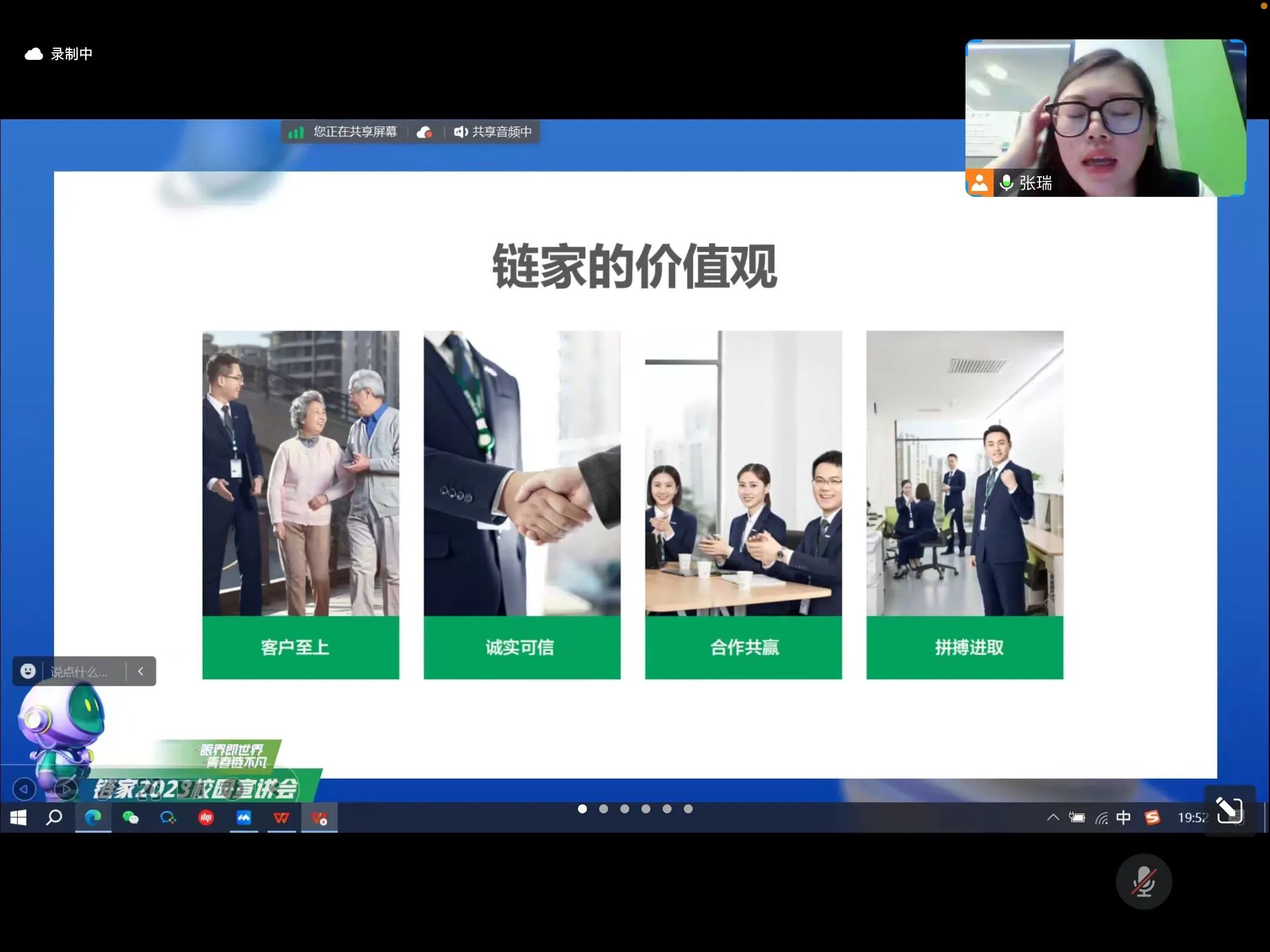Click the battery charging tray icon
The width and height of the screenshot is (1270, 952).
(x=1077, y=817)
